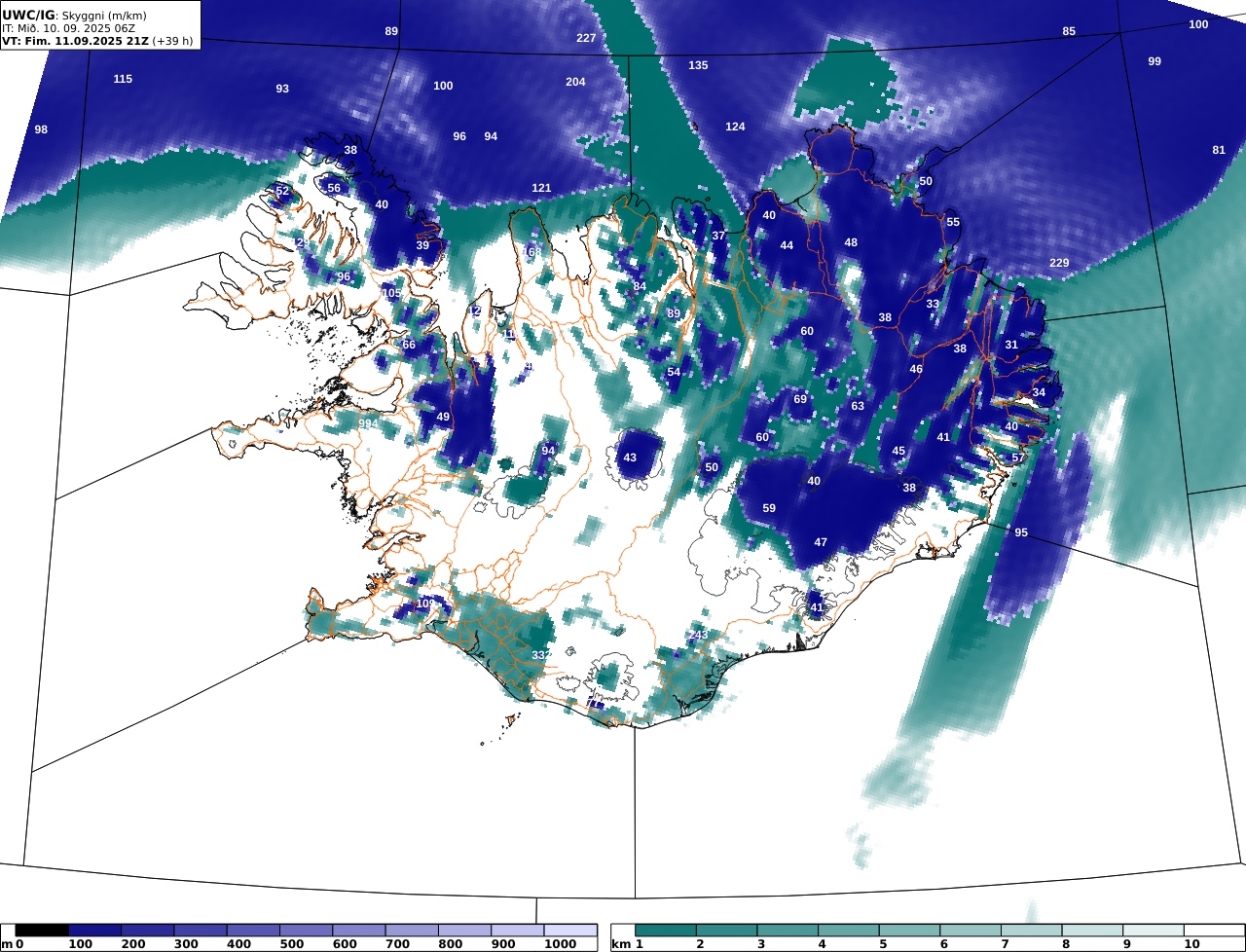
Task: Click the map value 52
Action: [x=282, y=191]
